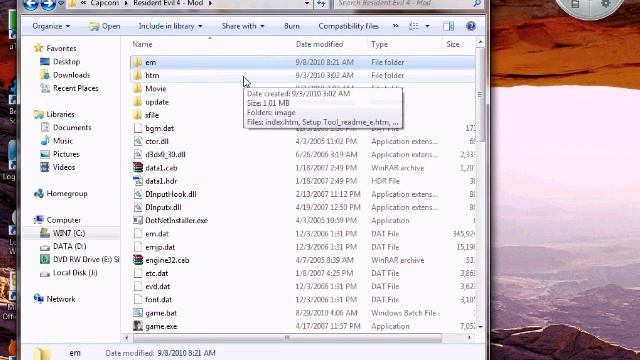Image resolution: width=640 pixels, height=360 pixels.
Task: Open the view options dropdown arrow
Action: coord(427,26)
